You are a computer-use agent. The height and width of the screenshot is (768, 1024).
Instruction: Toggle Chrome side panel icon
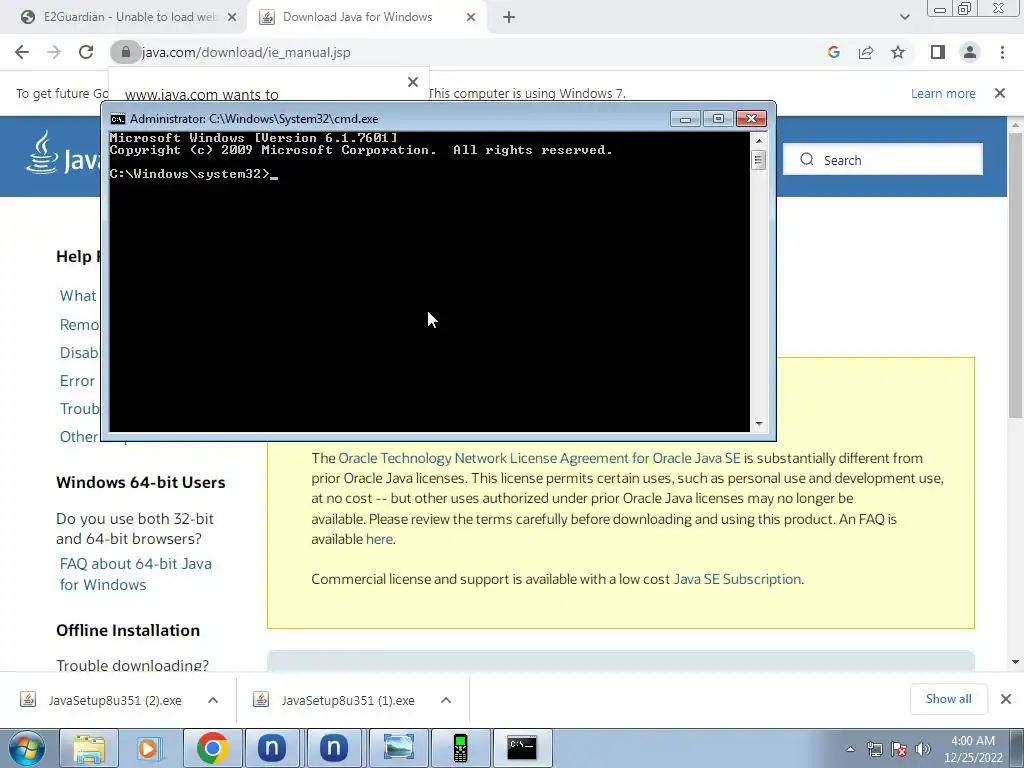click(x=938, y=52)
